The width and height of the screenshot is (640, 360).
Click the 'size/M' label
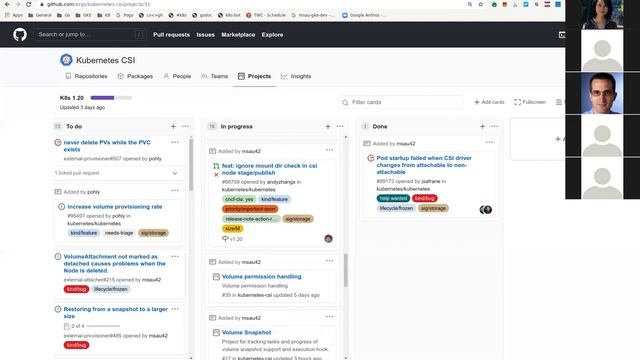233,229
